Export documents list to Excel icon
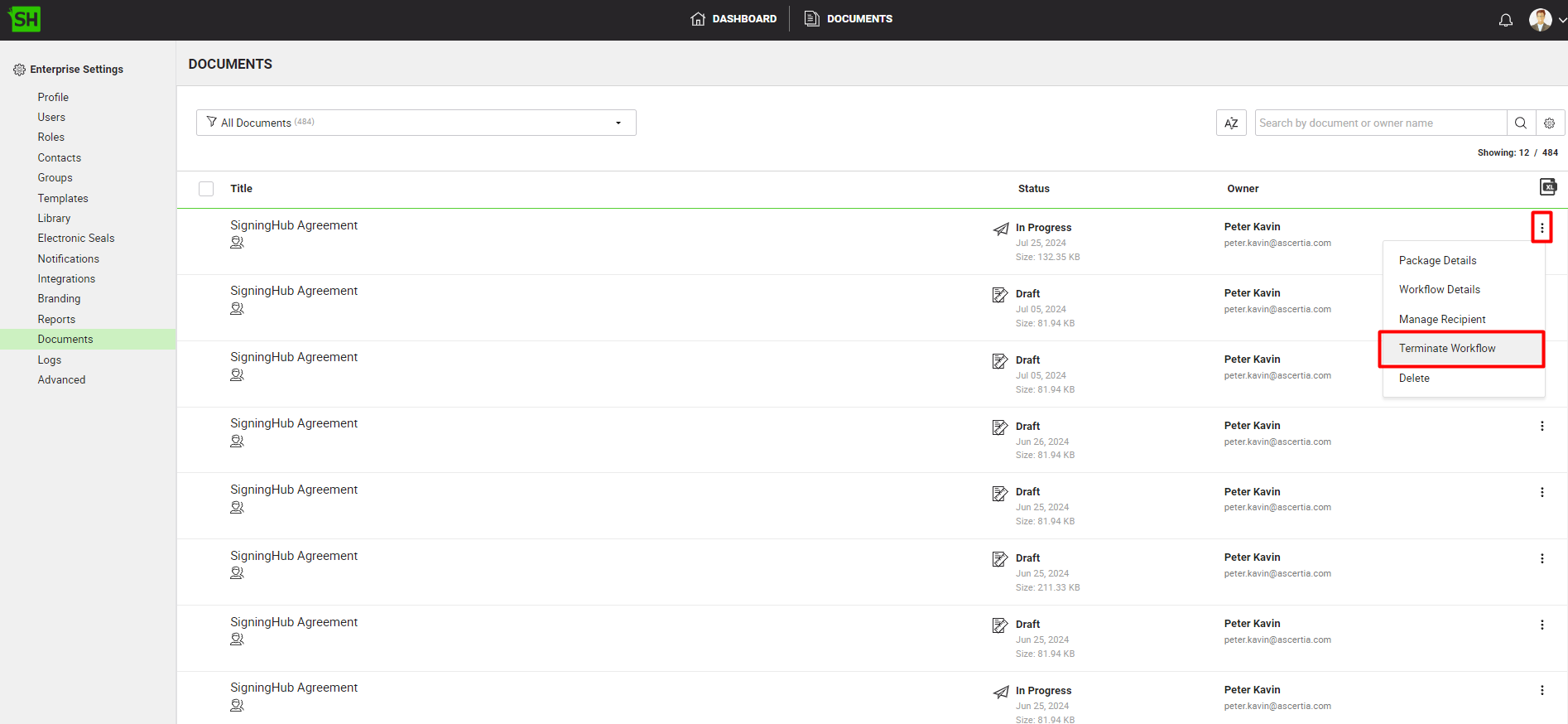 coord(1547,187)
